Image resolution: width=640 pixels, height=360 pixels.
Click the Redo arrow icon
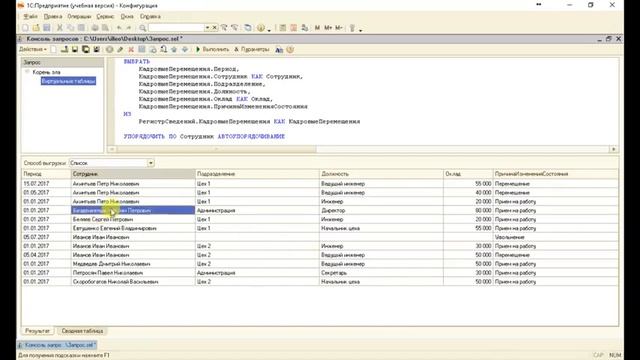[x=129, y=28]
